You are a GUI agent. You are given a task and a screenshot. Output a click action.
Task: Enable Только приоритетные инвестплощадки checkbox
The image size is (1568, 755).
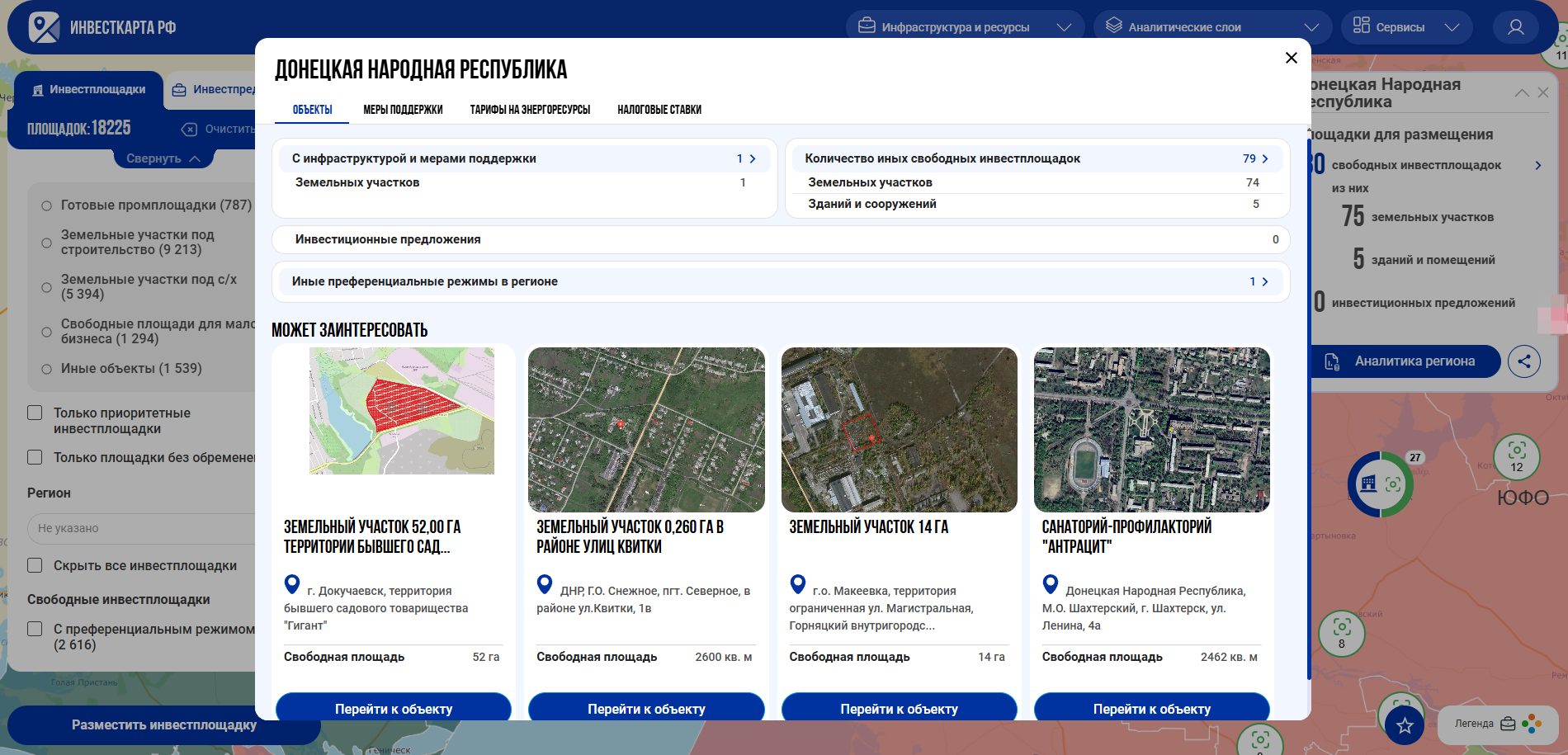pos(35,413)
